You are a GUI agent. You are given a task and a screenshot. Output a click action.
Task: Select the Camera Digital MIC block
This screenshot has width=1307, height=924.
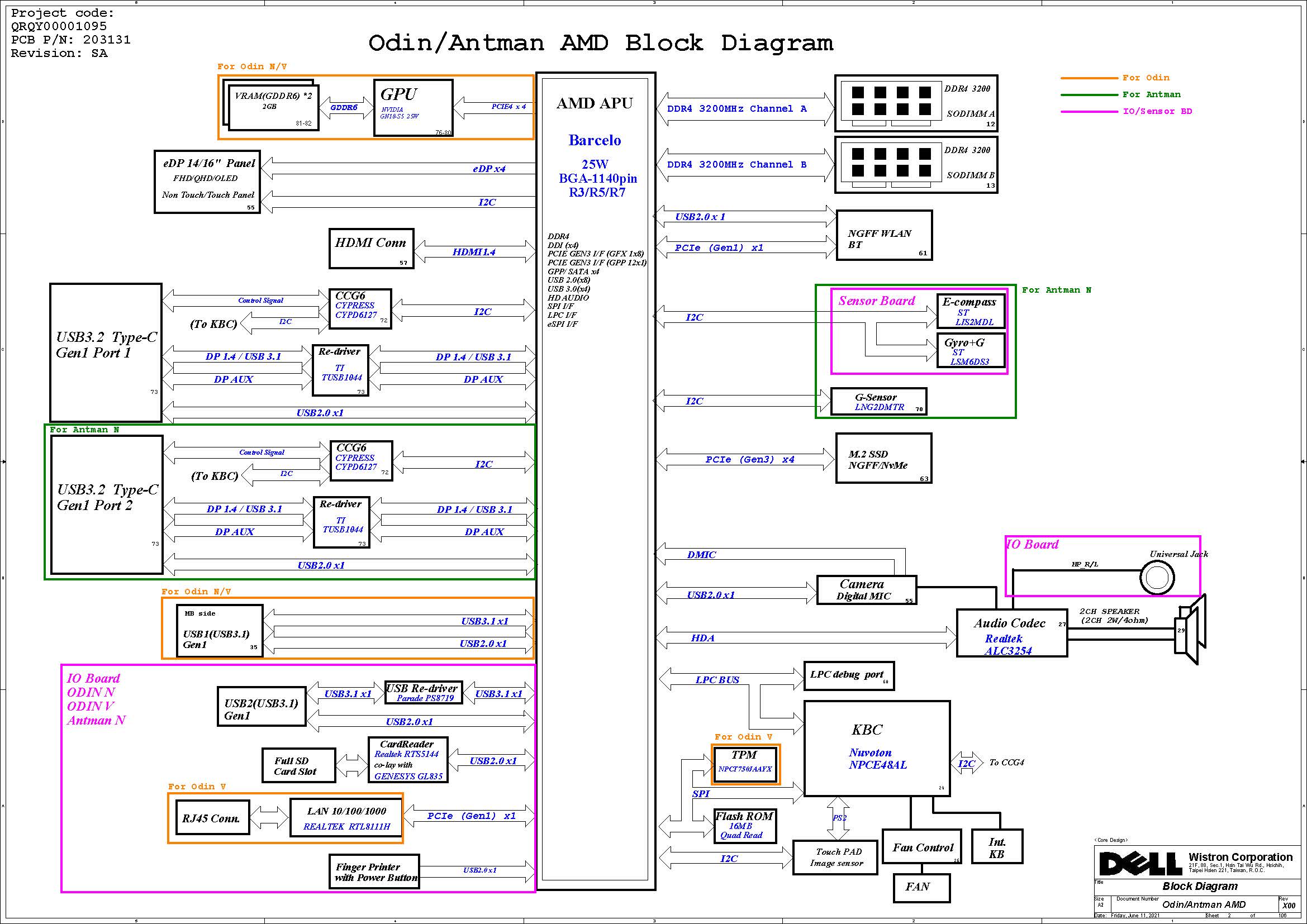(867, 590)
